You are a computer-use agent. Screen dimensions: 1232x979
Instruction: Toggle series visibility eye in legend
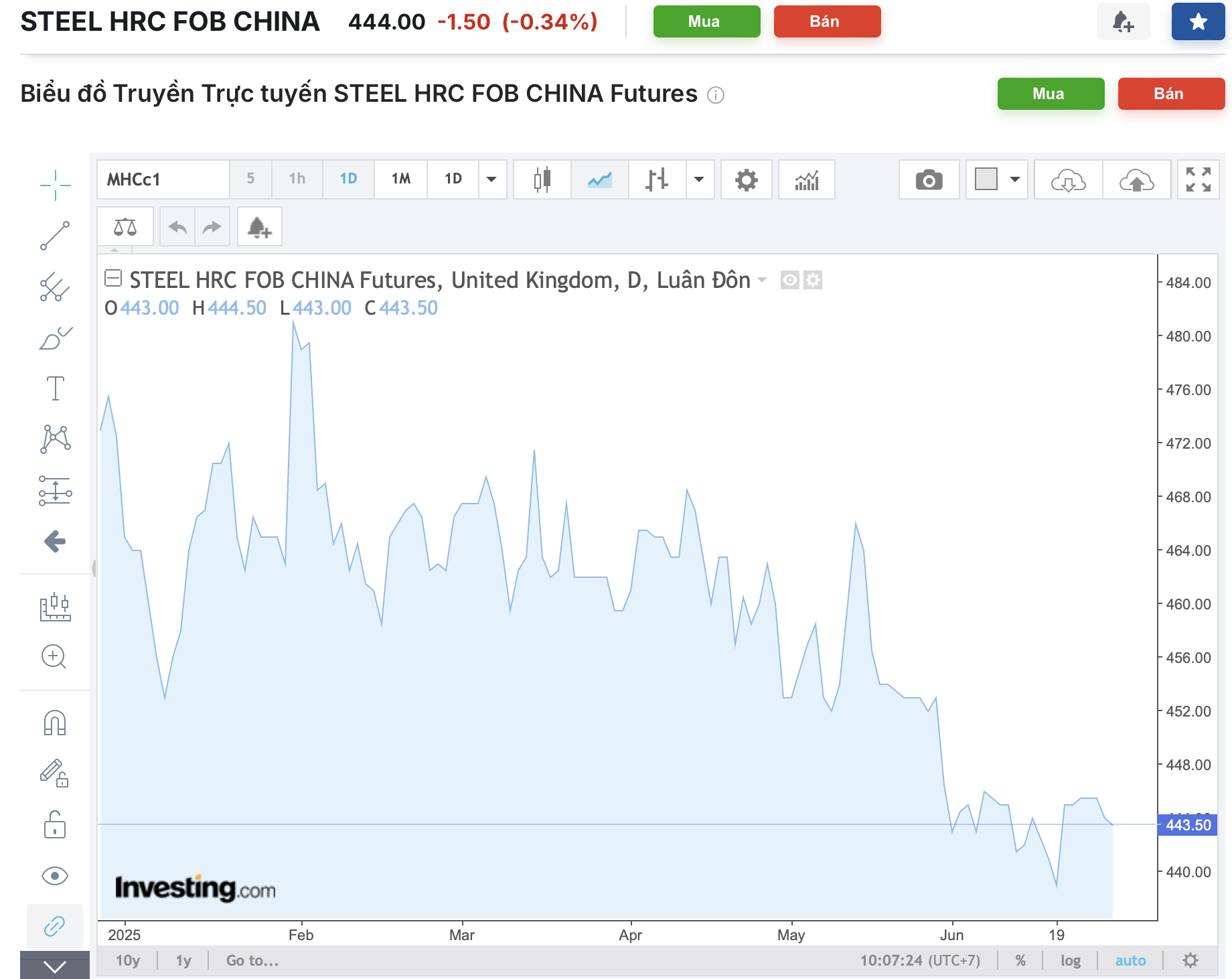(790, 280)
